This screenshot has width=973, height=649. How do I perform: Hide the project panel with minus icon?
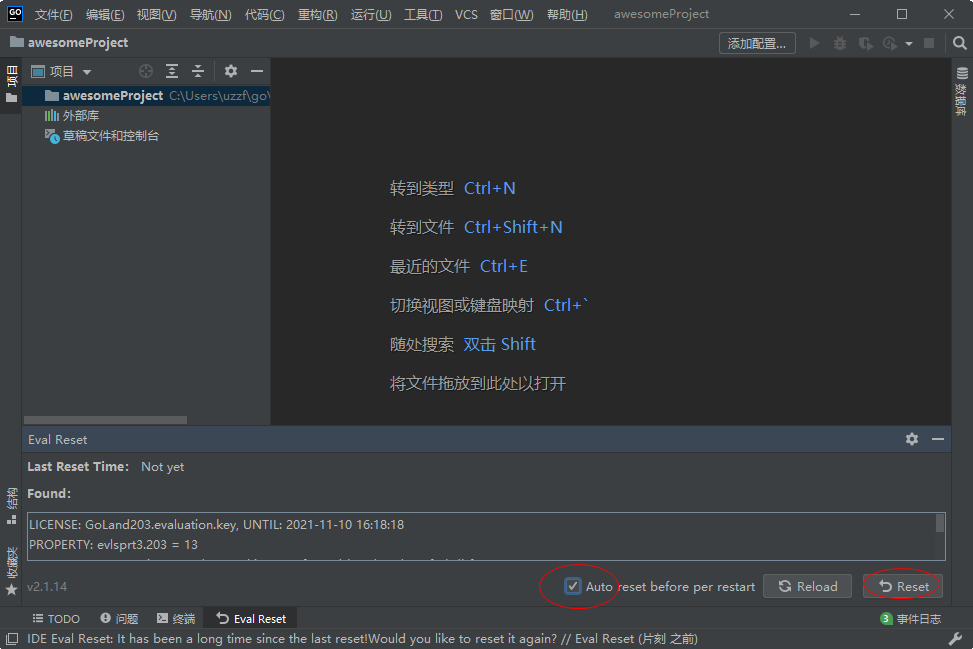coord(257,71)
